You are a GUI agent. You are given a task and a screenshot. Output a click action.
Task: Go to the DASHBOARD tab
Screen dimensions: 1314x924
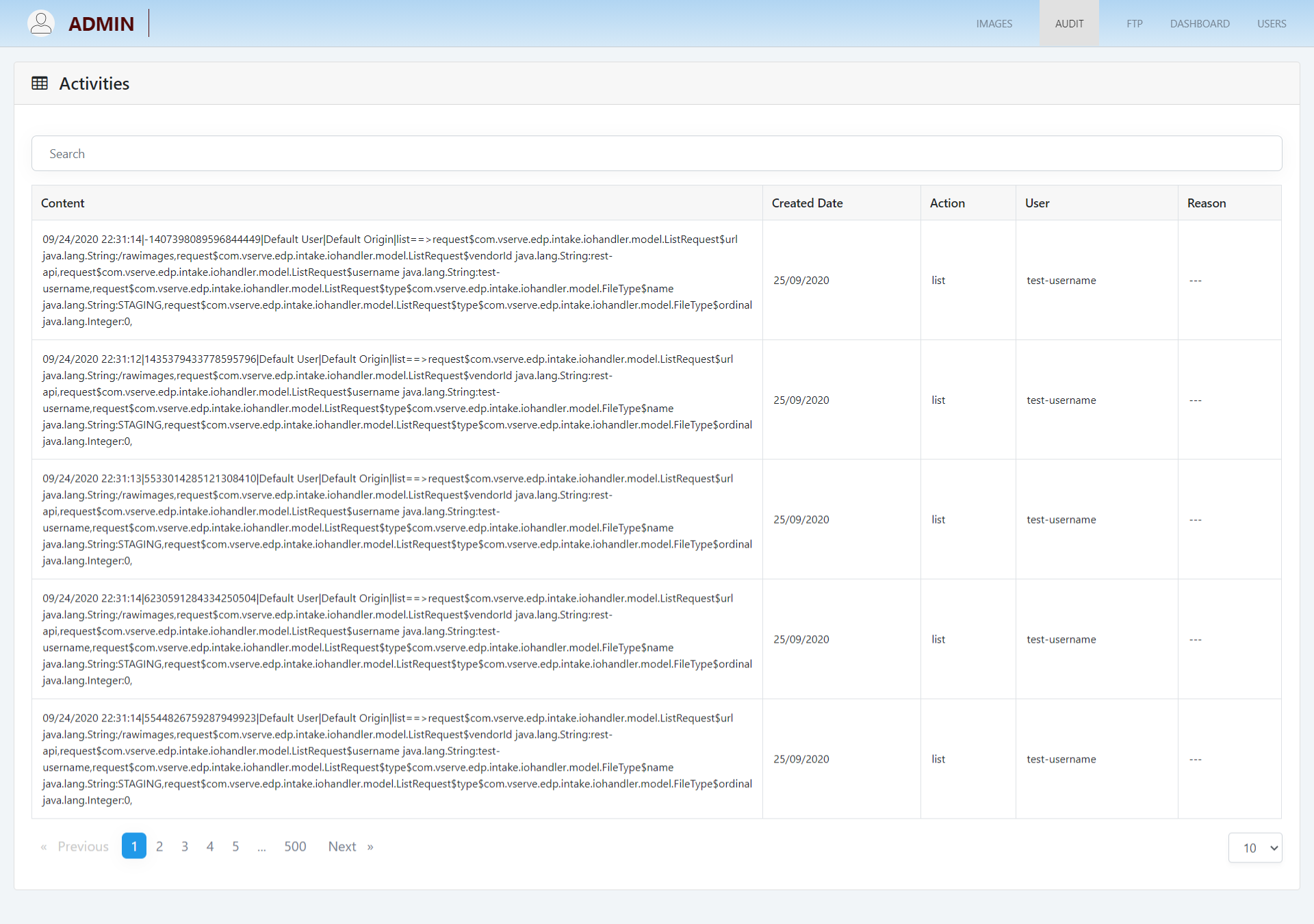tap(1199, 24)
